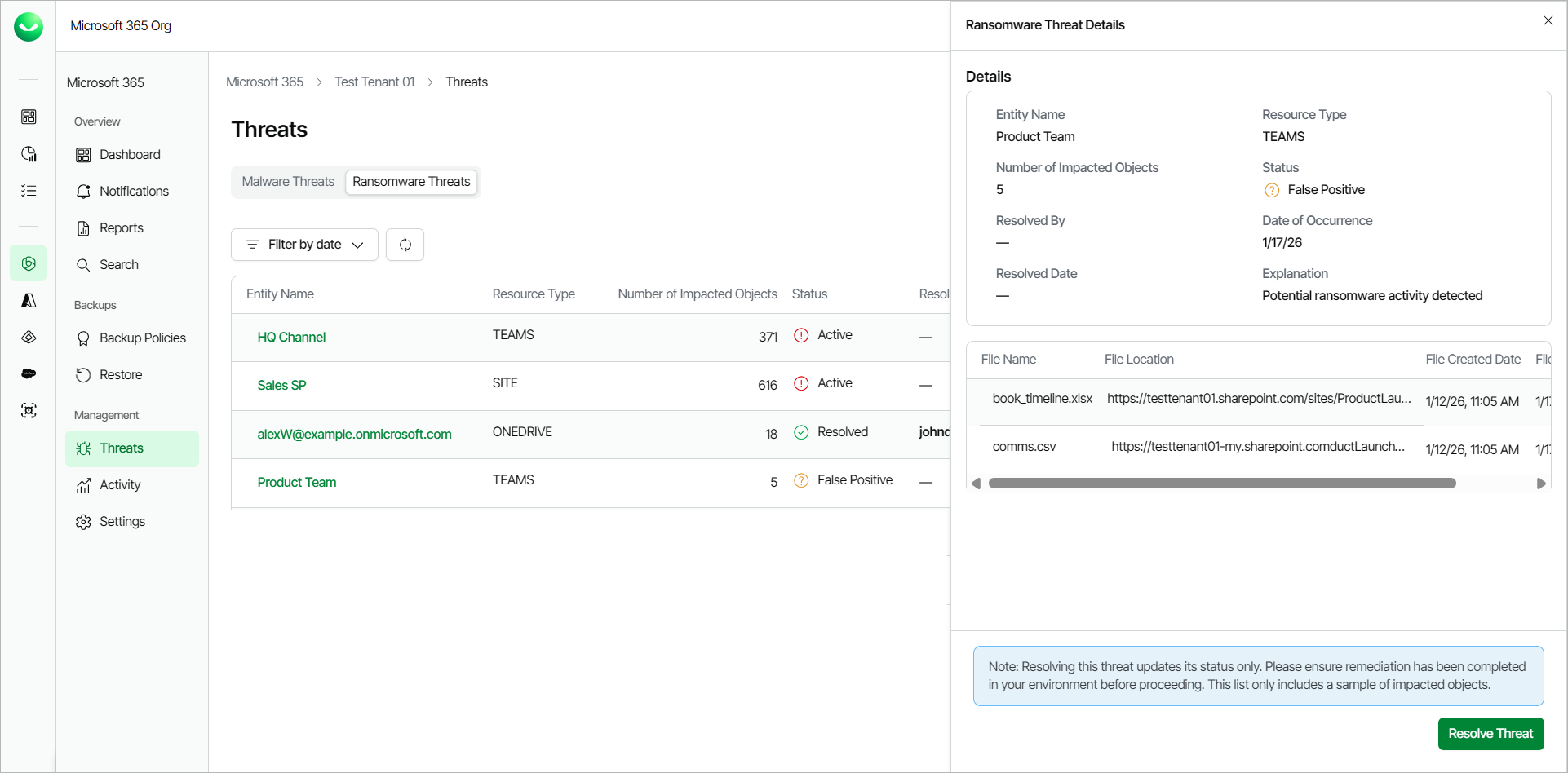1568x773 pixels.
Task: Select the Ransomware Threats tab
Action: point(411,182)
